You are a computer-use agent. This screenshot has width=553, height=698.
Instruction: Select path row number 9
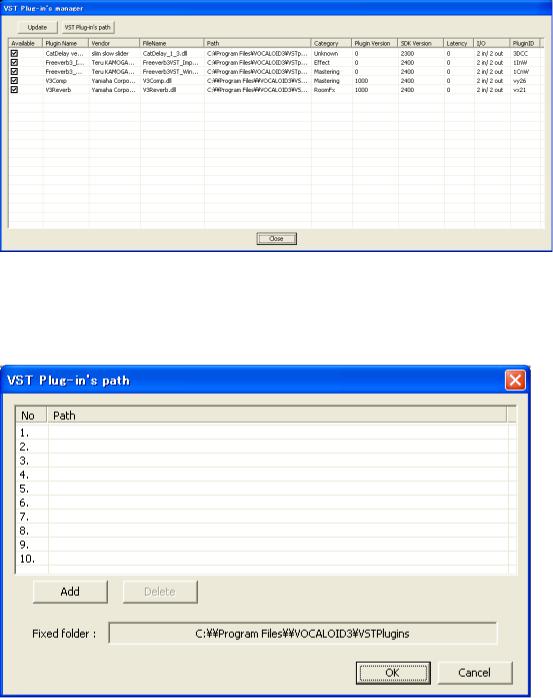[266, 544]
